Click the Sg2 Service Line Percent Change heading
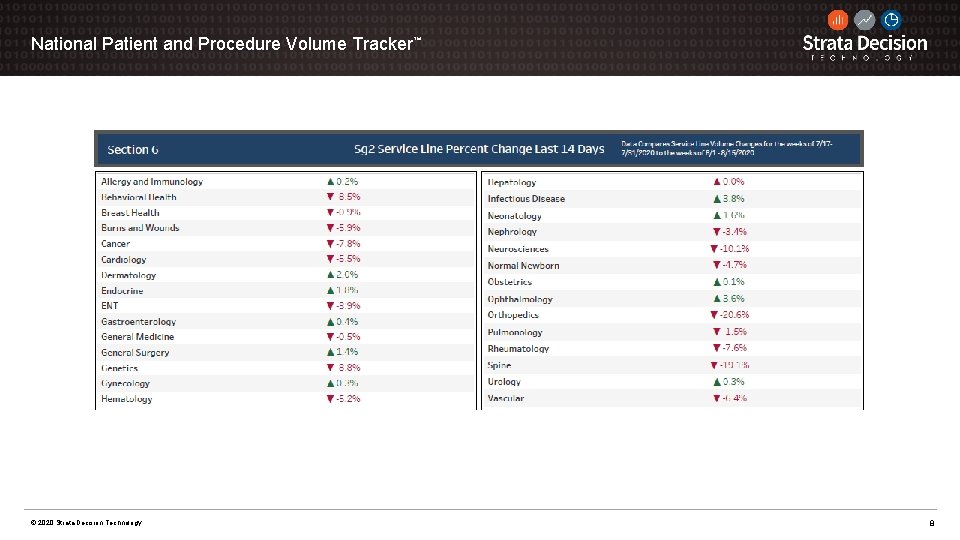Screen dimensions: 960x540 coord(479,149)
